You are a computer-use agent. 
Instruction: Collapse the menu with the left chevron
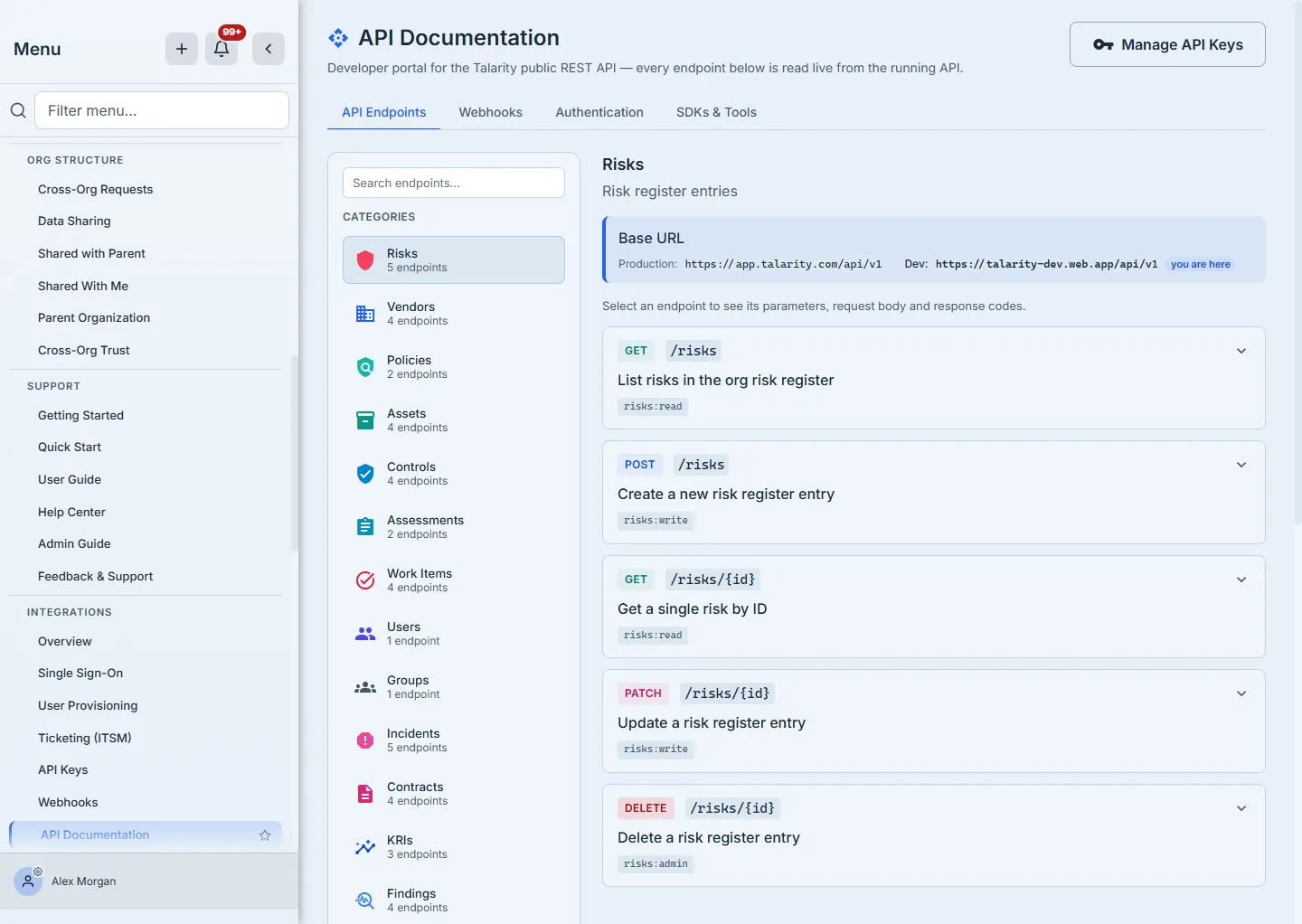(x=269, y=49)
